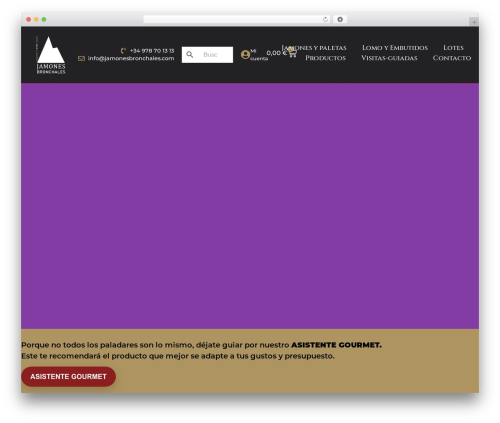Focus the Buscar search field
This screenshot has width=500, height=423.
click(207, 55)
